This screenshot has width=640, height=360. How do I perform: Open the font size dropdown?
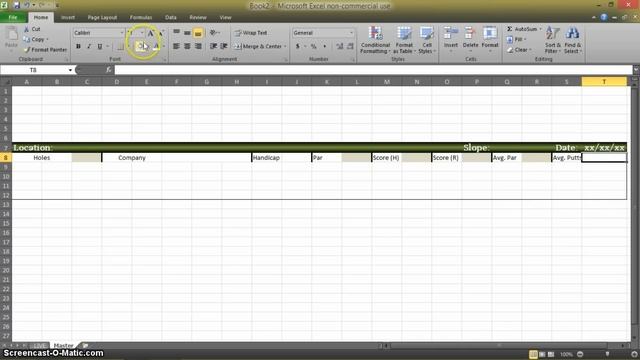(142, 33)
